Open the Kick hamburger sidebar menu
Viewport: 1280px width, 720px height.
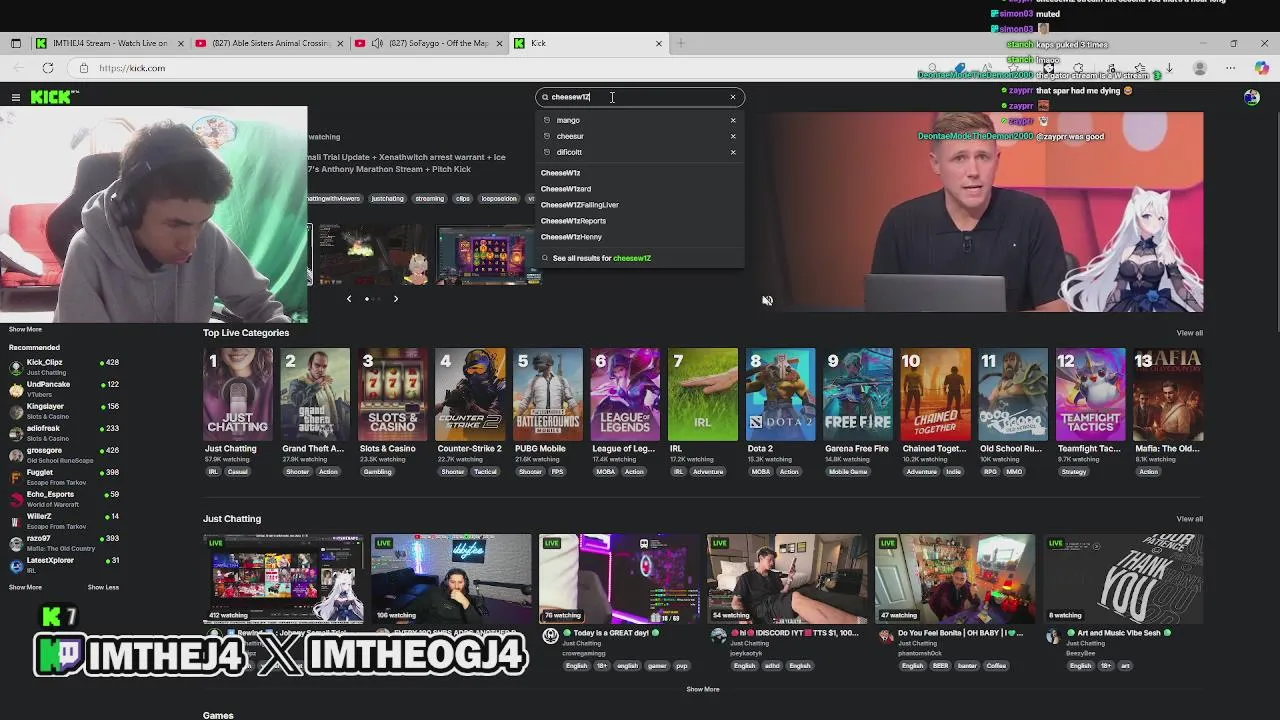(x=16, y=97)
